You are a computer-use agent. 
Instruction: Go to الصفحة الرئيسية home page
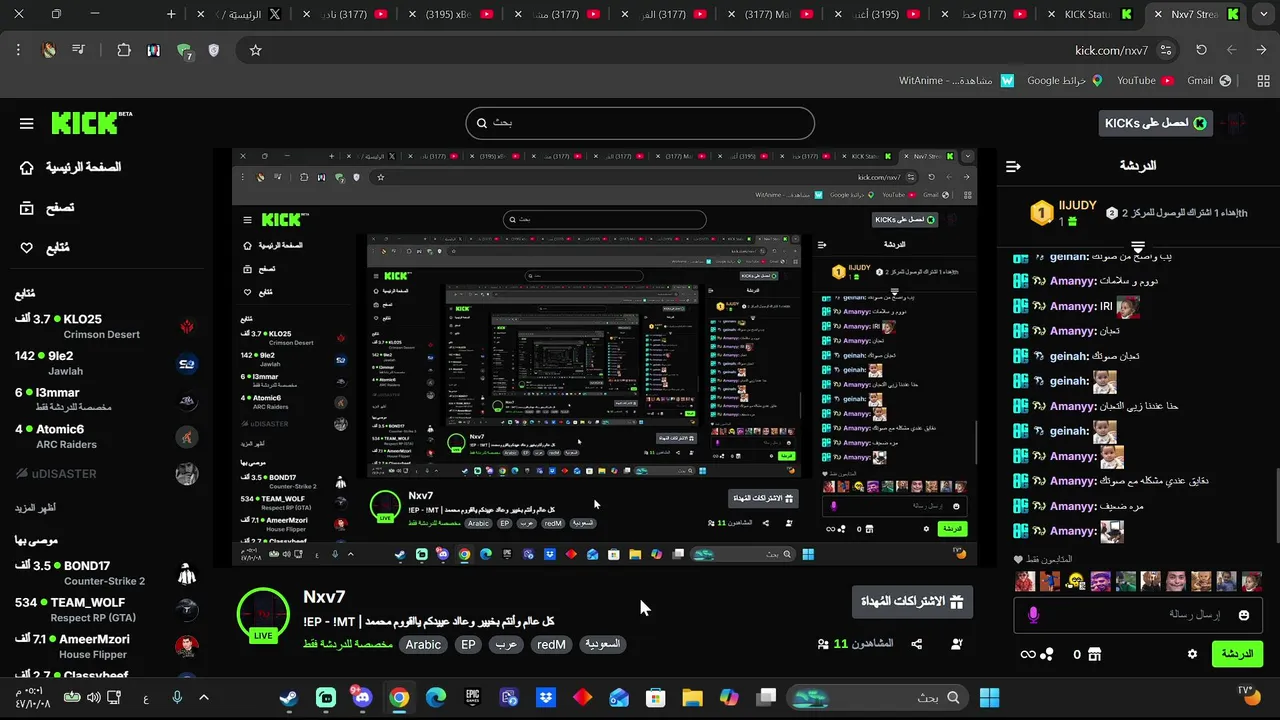pos(70,167)
